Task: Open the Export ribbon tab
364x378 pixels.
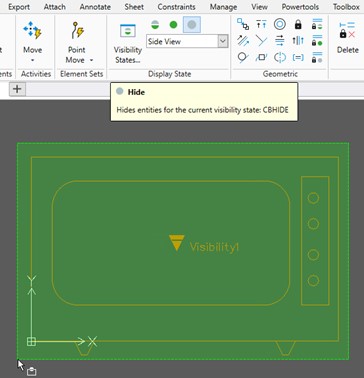Action: [x=19, y=7]
